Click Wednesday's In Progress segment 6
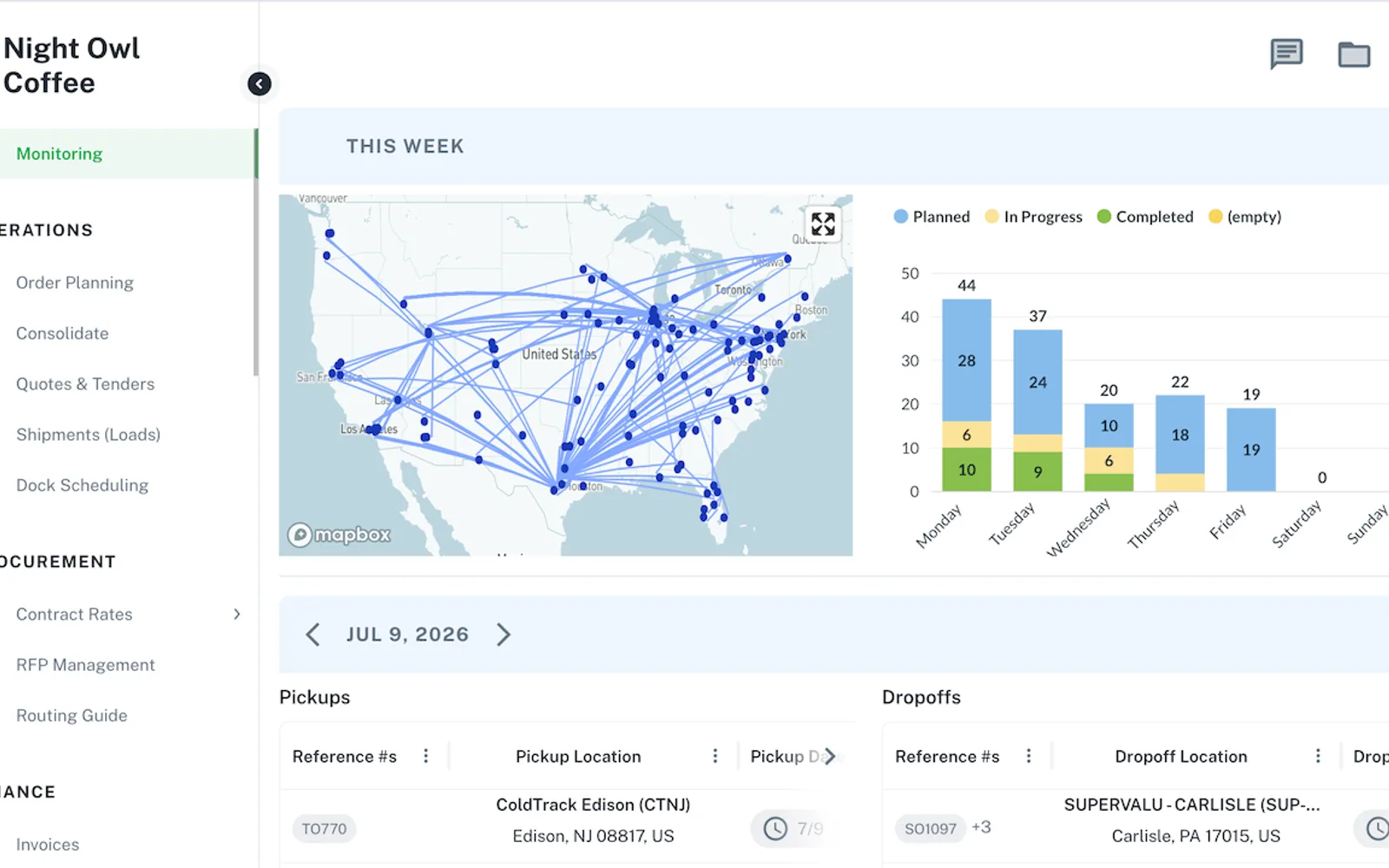The height and width of the screenshot is (868, 1389). click(1109, 461)
